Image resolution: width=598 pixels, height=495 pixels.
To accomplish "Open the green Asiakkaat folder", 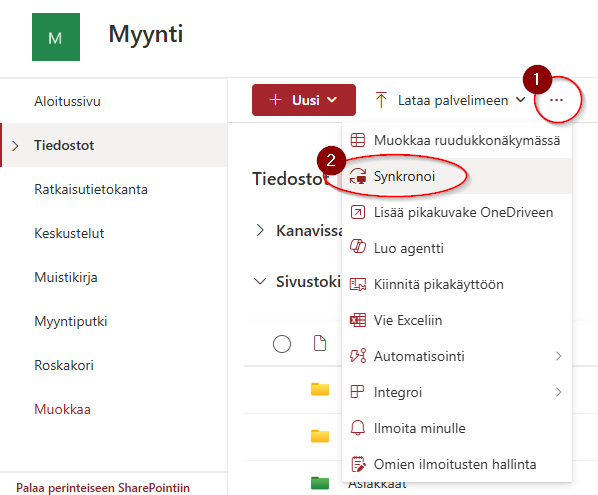I will pos(320,483).
